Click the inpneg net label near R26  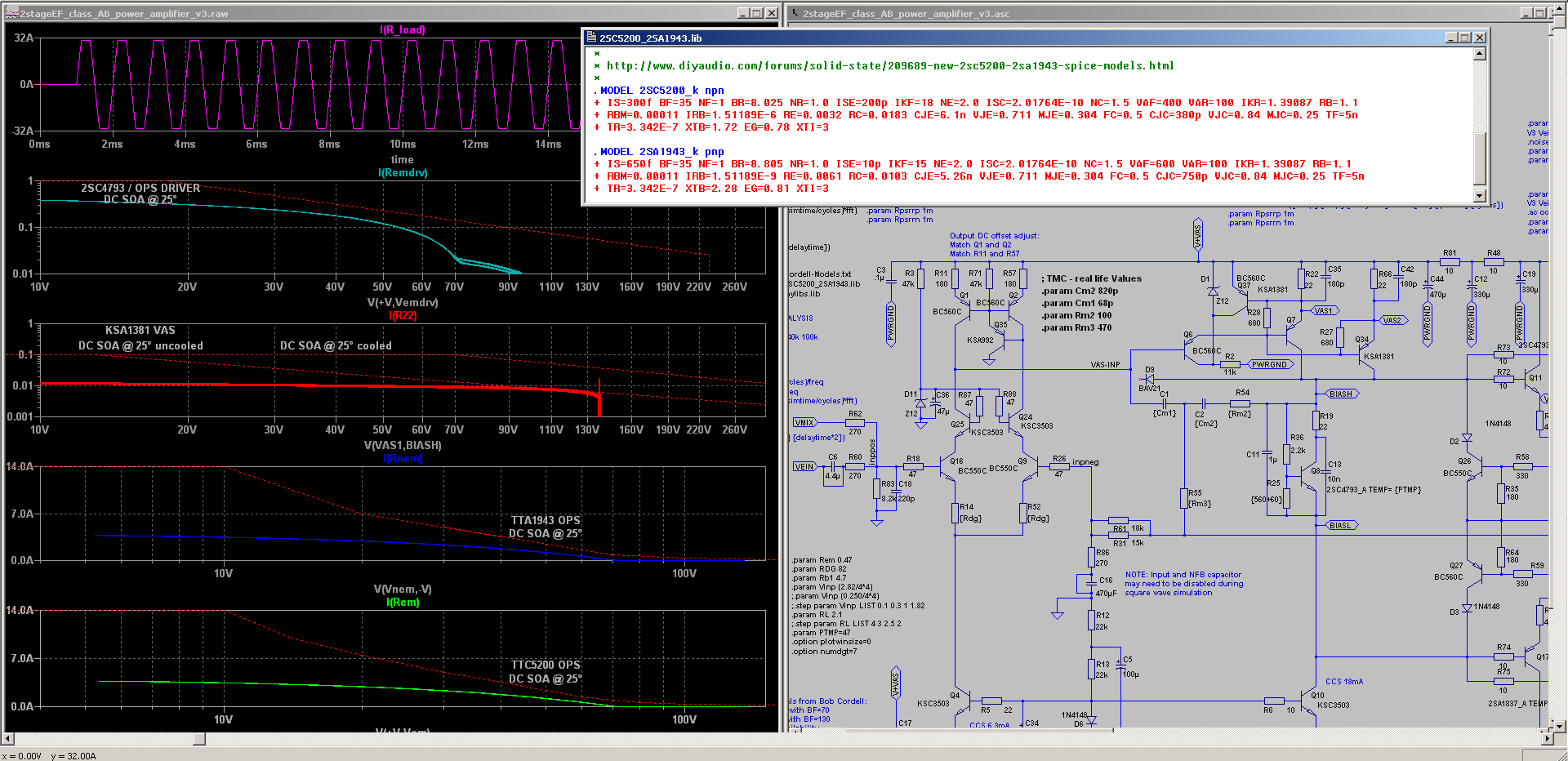[1085, 463]
